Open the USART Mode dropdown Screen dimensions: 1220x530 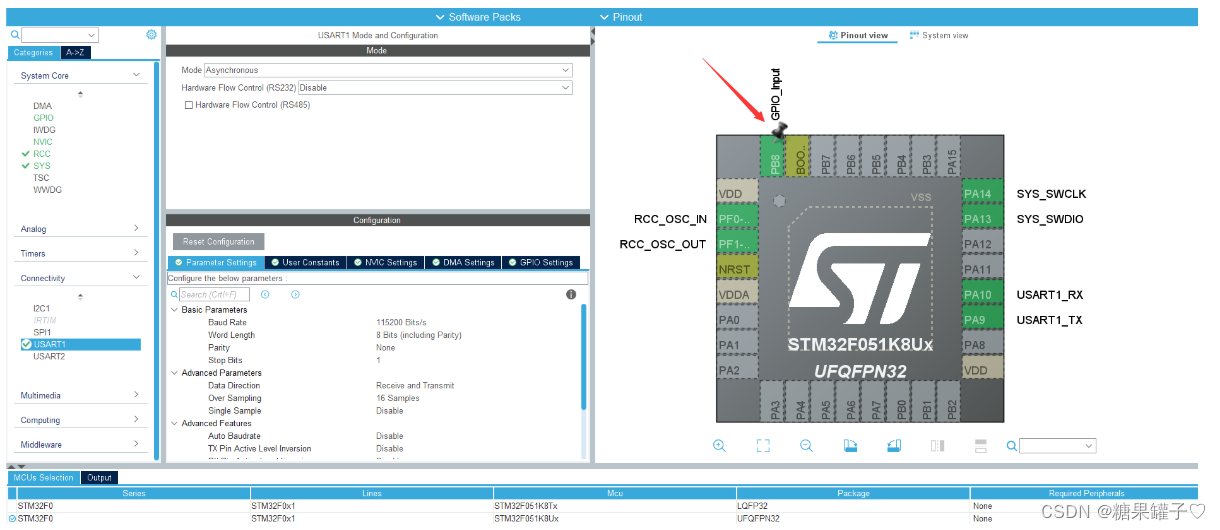pyautogui.click(x=388, y=70)
